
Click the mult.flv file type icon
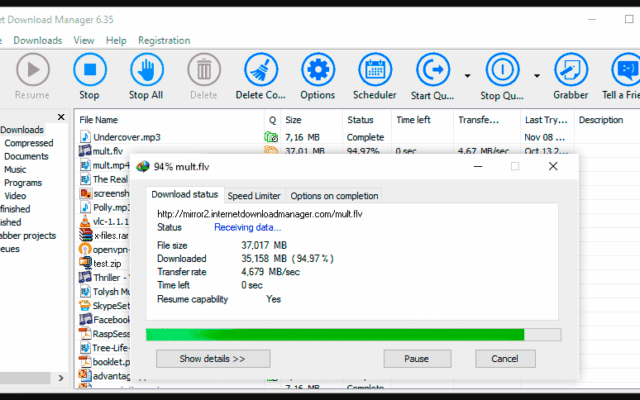click(x=85, y=151)
